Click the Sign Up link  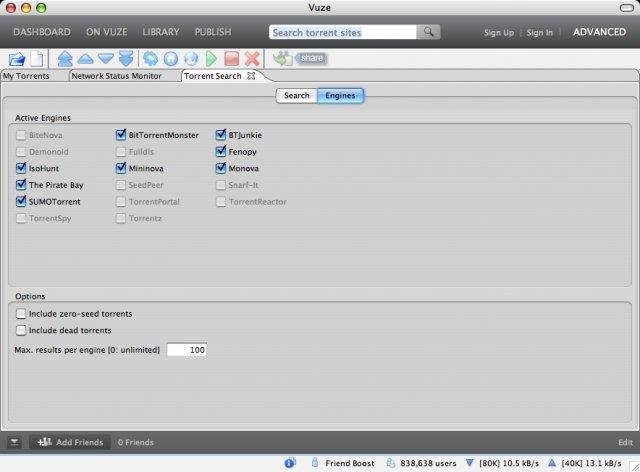[x=499, y=33]
